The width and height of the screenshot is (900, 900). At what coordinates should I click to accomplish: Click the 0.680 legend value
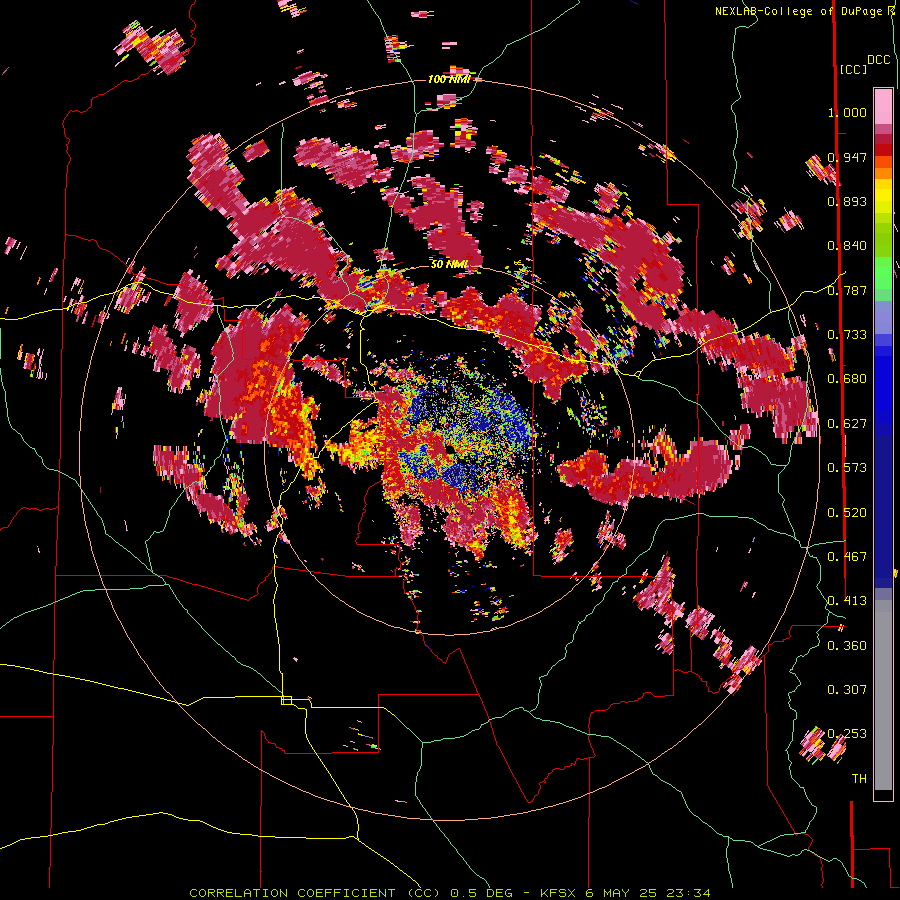tap(847, 379)
